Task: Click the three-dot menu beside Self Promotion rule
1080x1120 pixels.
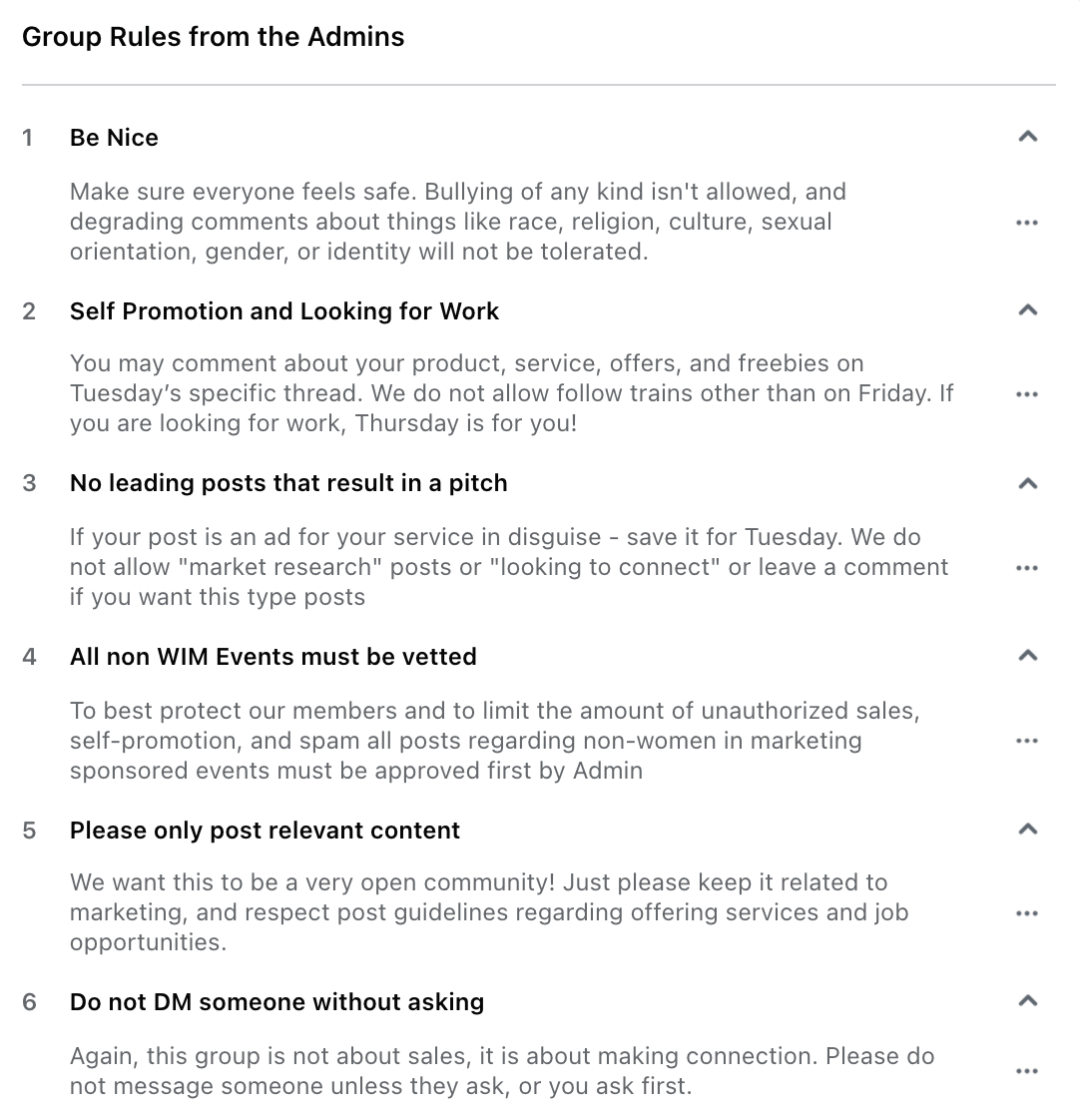Action: (1027, 393)
